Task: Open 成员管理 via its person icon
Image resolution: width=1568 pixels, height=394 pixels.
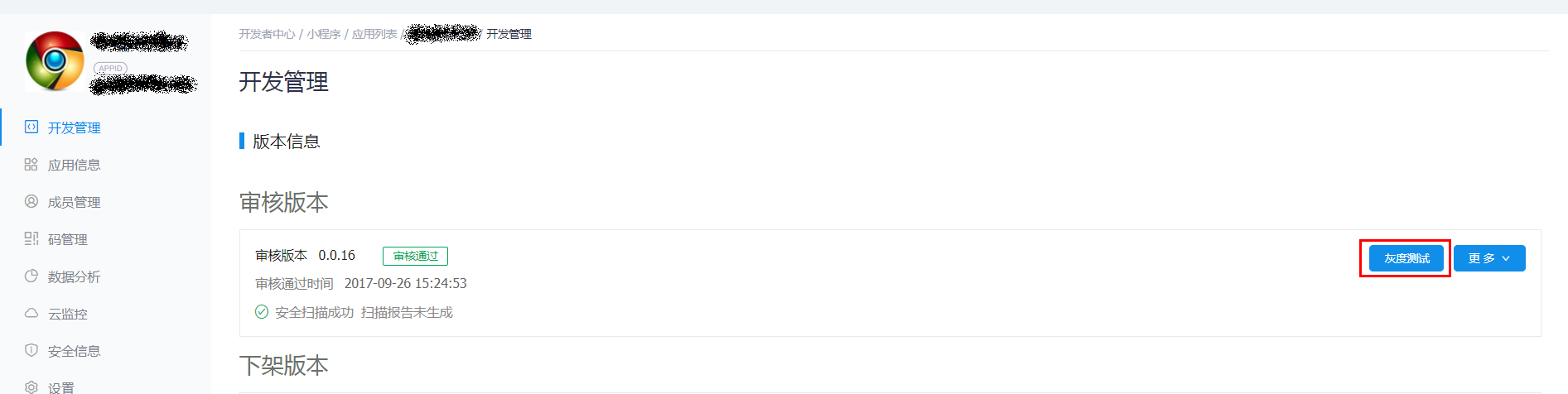Action: [31, 201]
